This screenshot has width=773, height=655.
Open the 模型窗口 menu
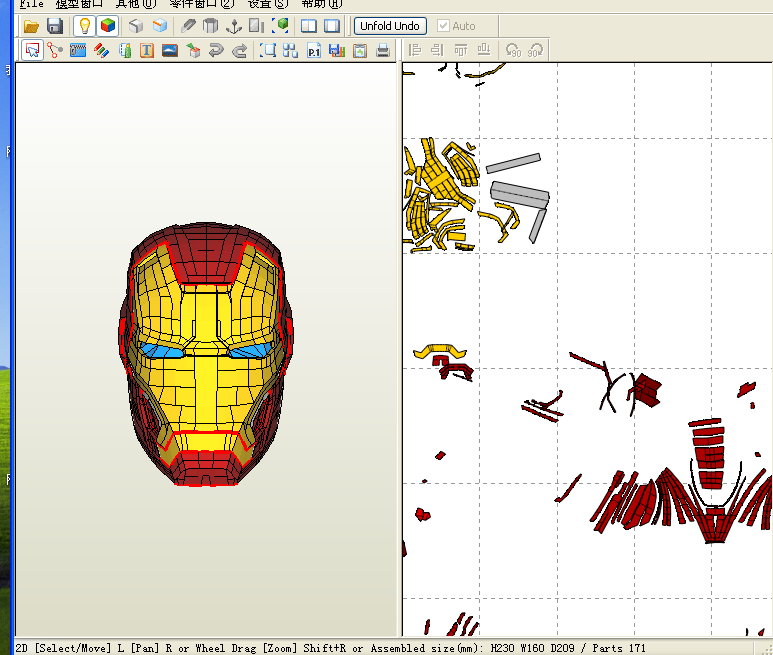(x=79, y=4)
